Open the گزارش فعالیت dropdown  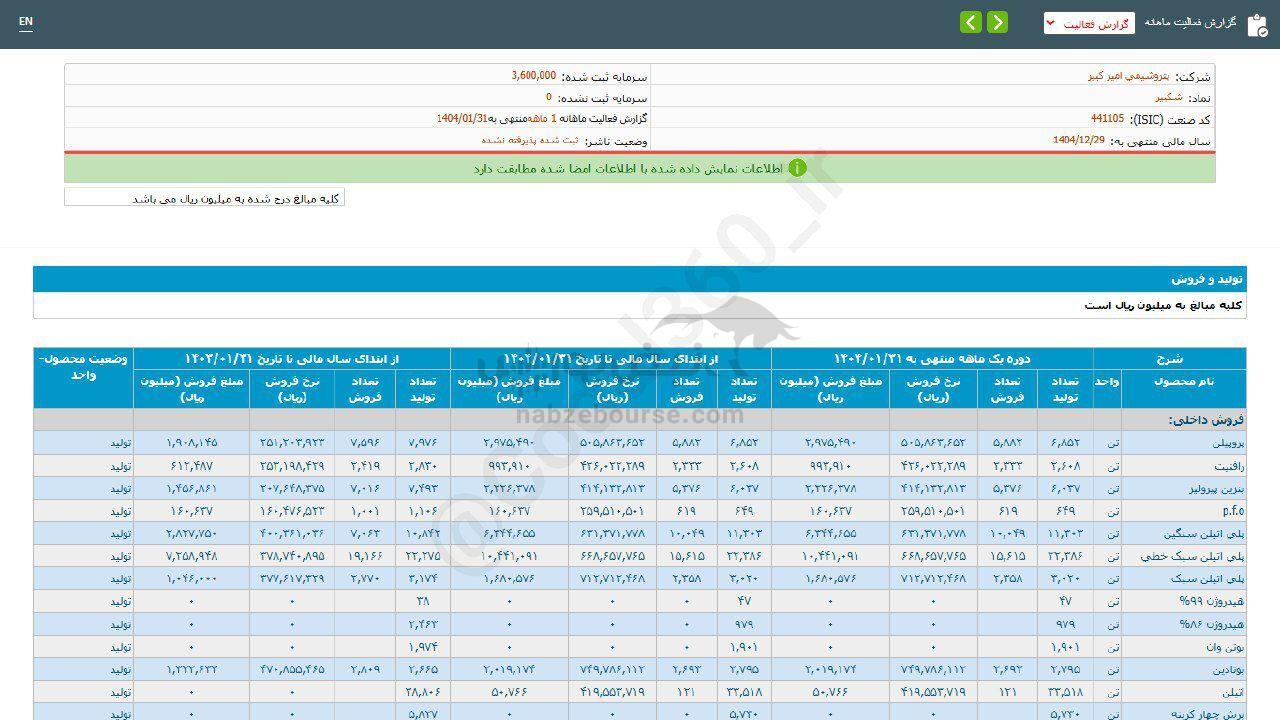1089,23
